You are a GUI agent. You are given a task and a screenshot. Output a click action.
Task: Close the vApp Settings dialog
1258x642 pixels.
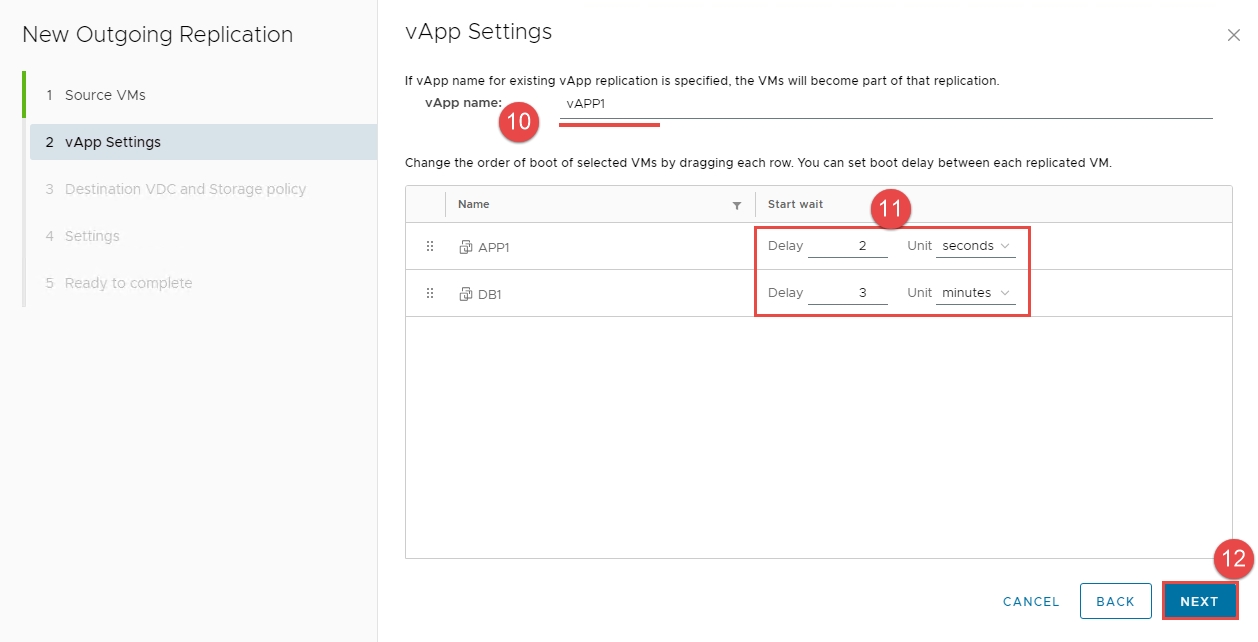point(1233,35)
